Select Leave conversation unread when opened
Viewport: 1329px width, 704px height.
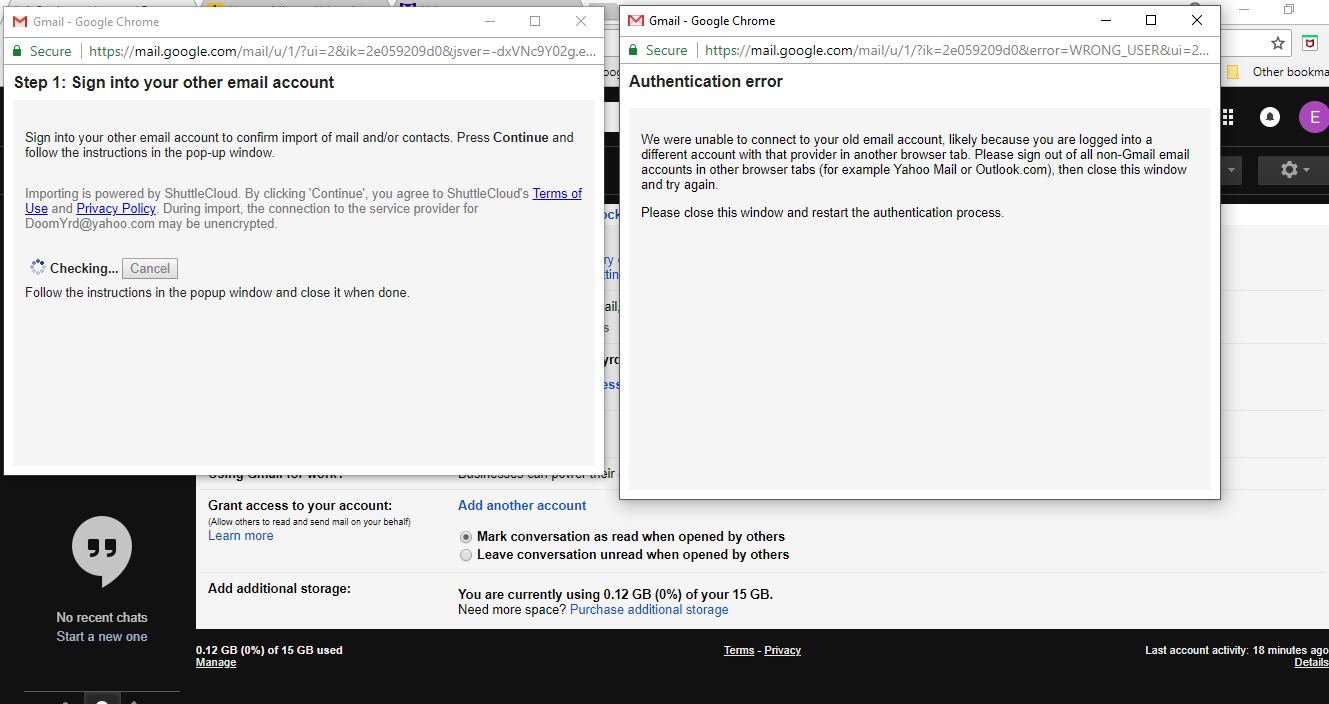click(x=465, y=555)
